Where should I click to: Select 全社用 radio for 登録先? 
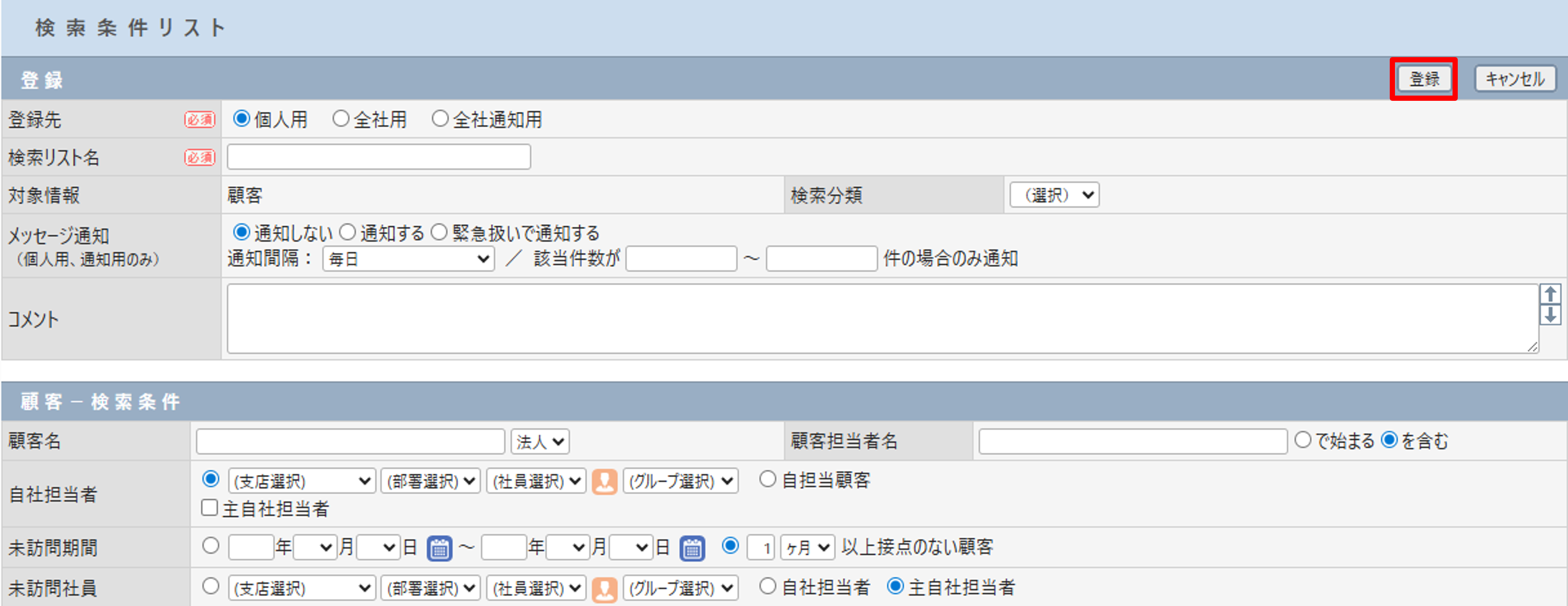pyautogui.click(x=341, y=119)
